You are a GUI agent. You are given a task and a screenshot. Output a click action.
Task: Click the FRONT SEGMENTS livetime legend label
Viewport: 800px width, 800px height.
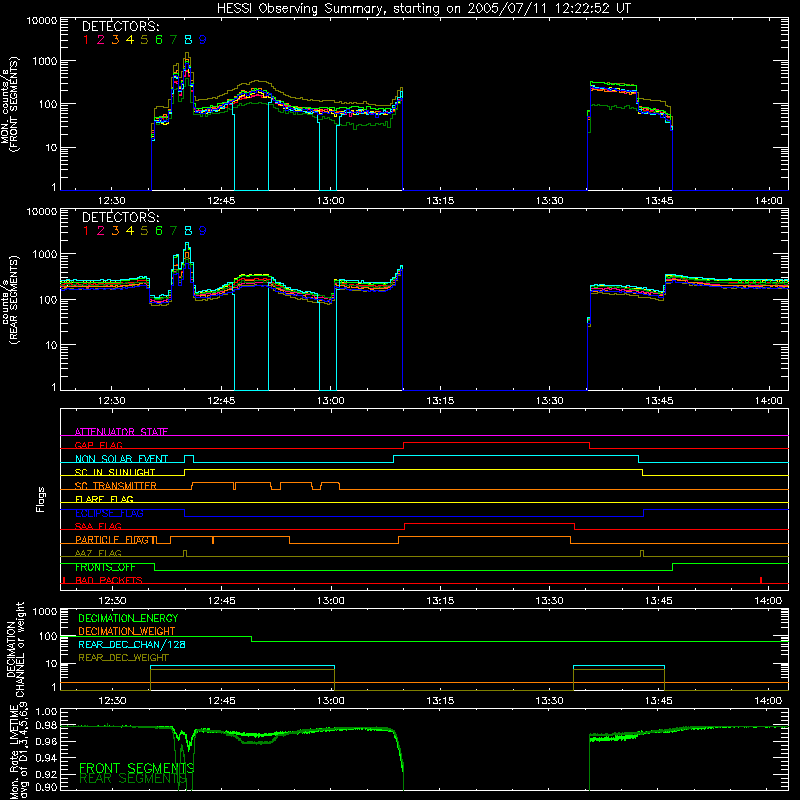click(x=136, y=768)
